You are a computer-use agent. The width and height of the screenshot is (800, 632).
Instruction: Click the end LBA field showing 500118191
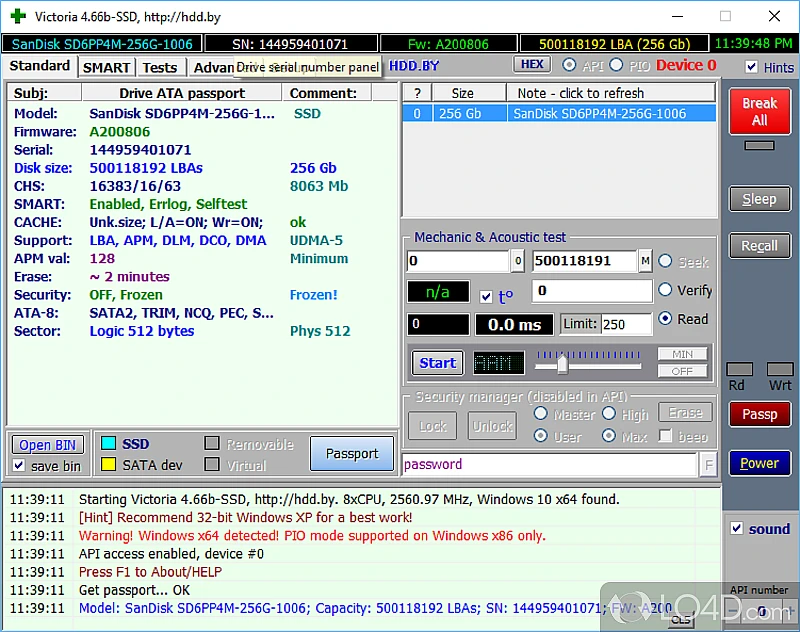(585, 261)
